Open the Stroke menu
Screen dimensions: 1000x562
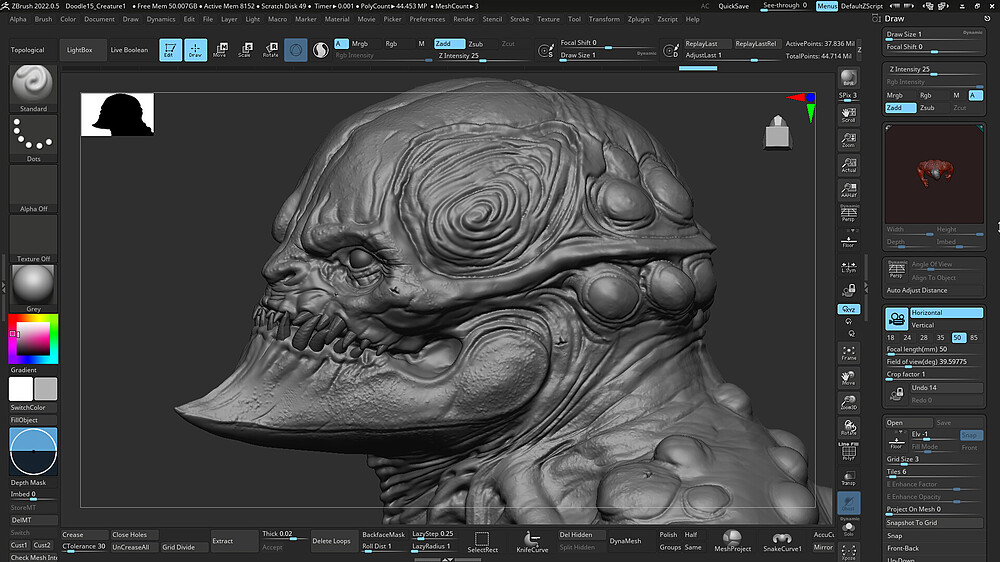519,19
